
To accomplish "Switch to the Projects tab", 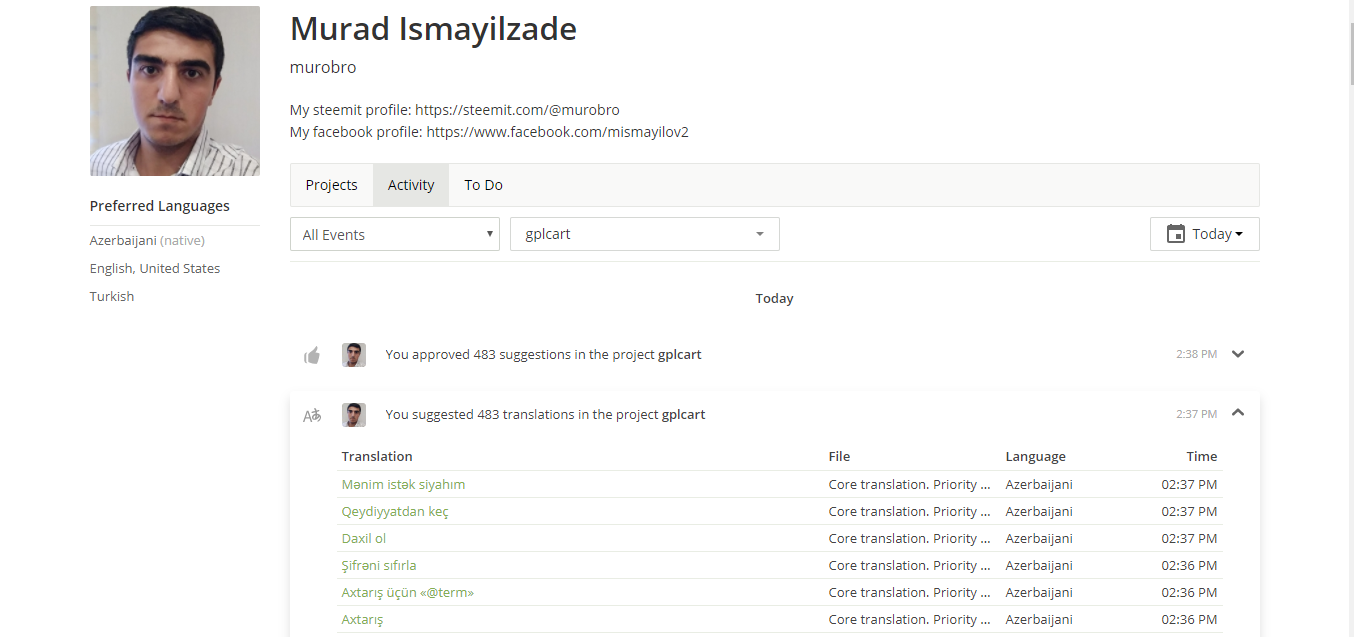I will click(x=332, y=185).
